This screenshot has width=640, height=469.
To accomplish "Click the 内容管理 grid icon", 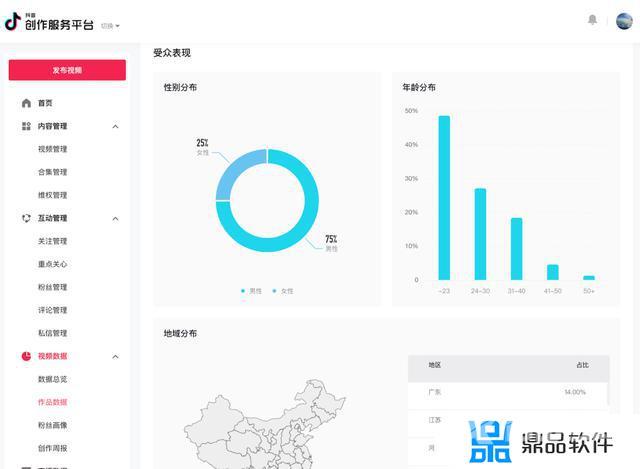I will tap(26, 126).
